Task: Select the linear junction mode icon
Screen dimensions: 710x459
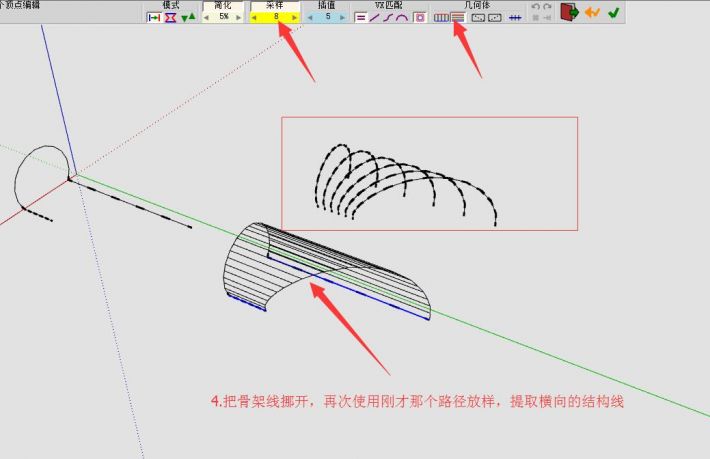Action: (154, 18)
